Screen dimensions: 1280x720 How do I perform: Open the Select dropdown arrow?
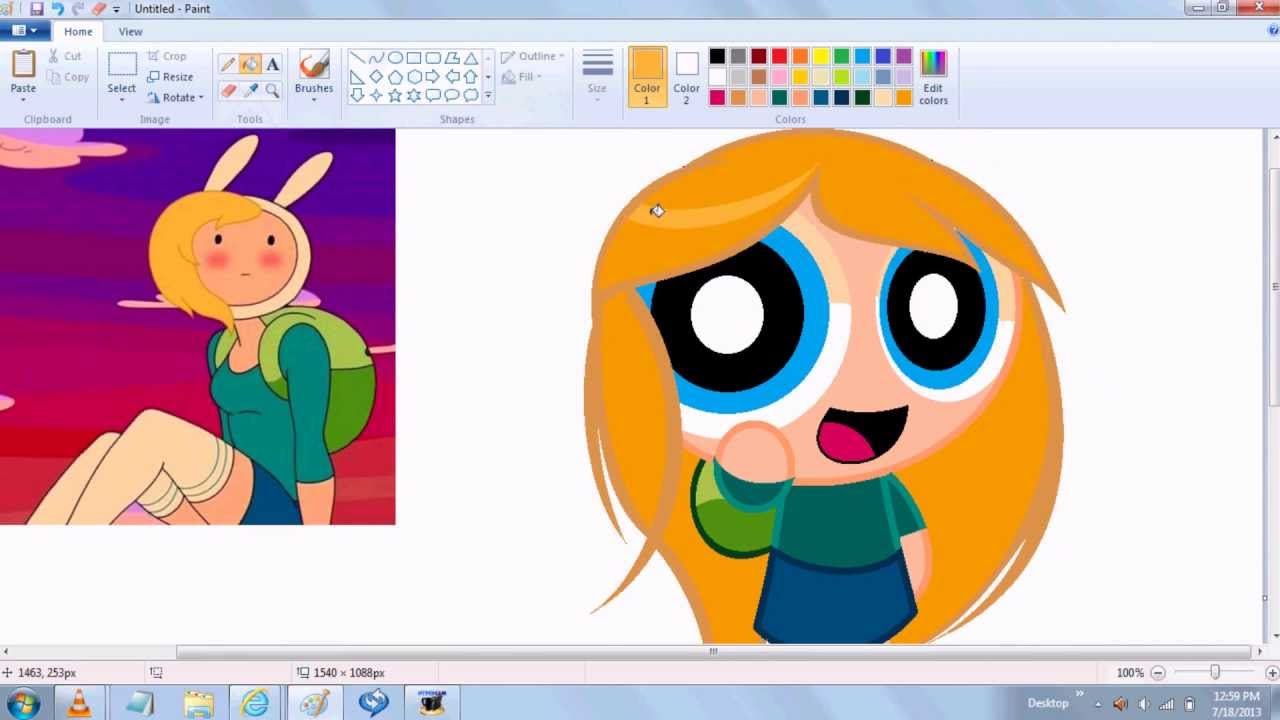coord(122,100)
